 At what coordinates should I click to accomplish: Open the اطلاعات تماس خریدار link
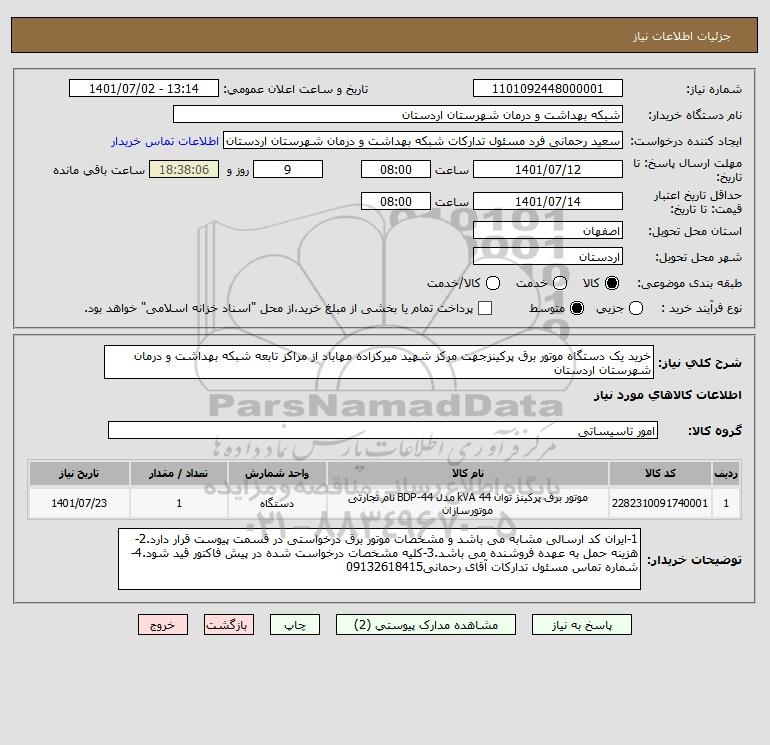165,141
